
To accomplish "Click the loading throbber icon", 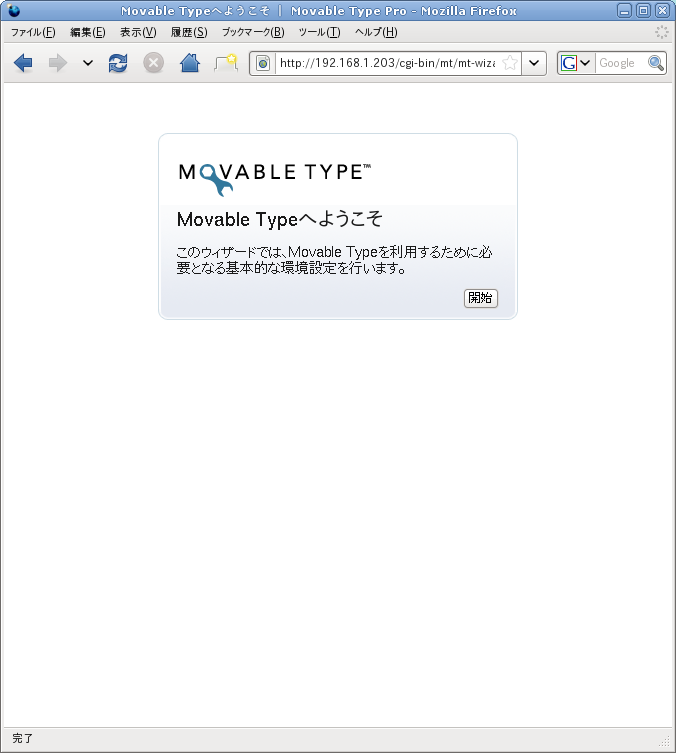I will click(662, 32).
